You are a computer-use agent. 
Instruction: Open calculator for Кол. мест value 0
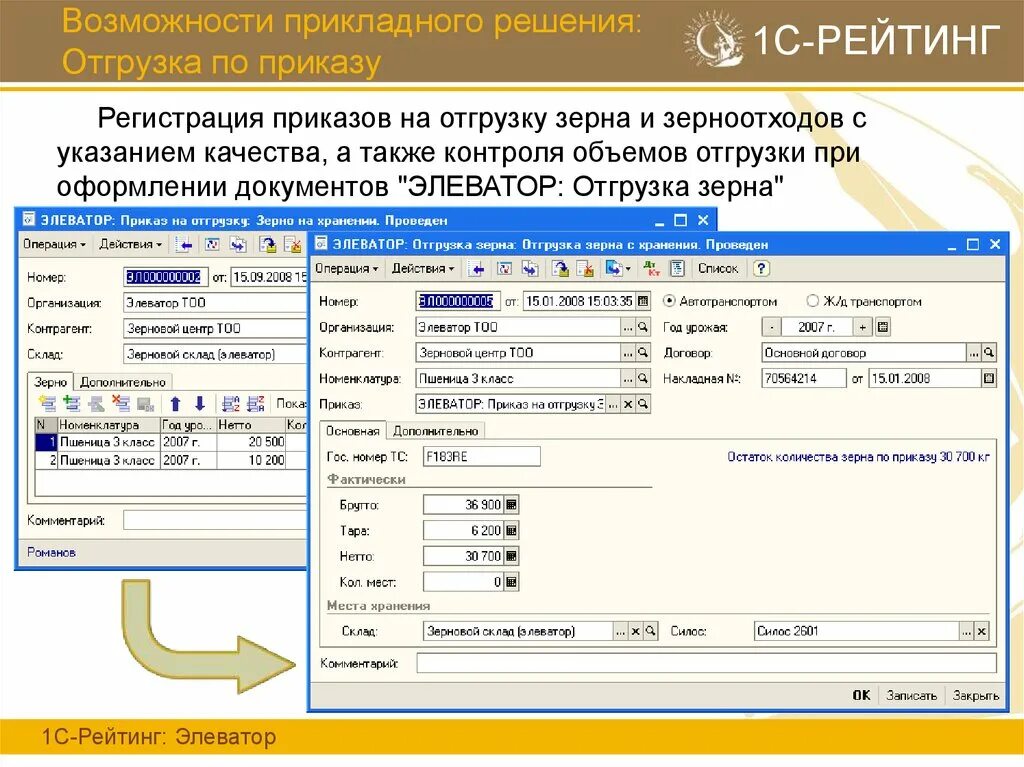coord(511,581)
